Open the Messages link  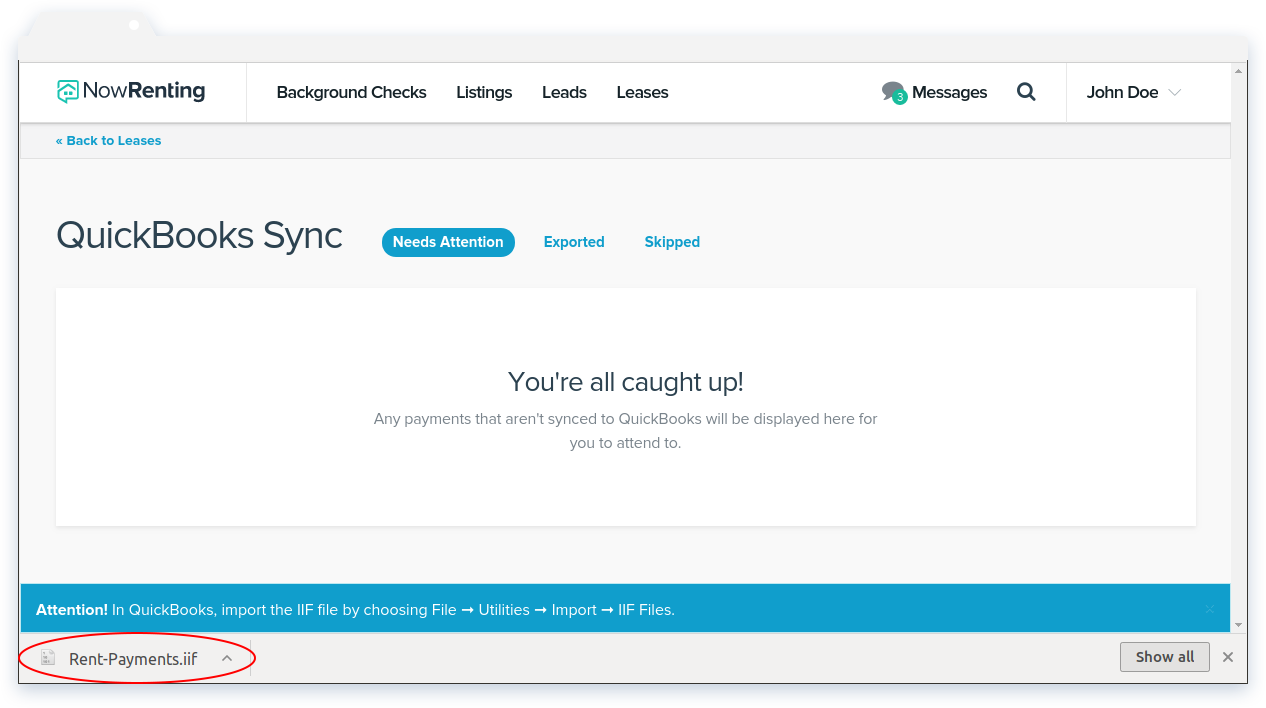(x=949, y=92)
